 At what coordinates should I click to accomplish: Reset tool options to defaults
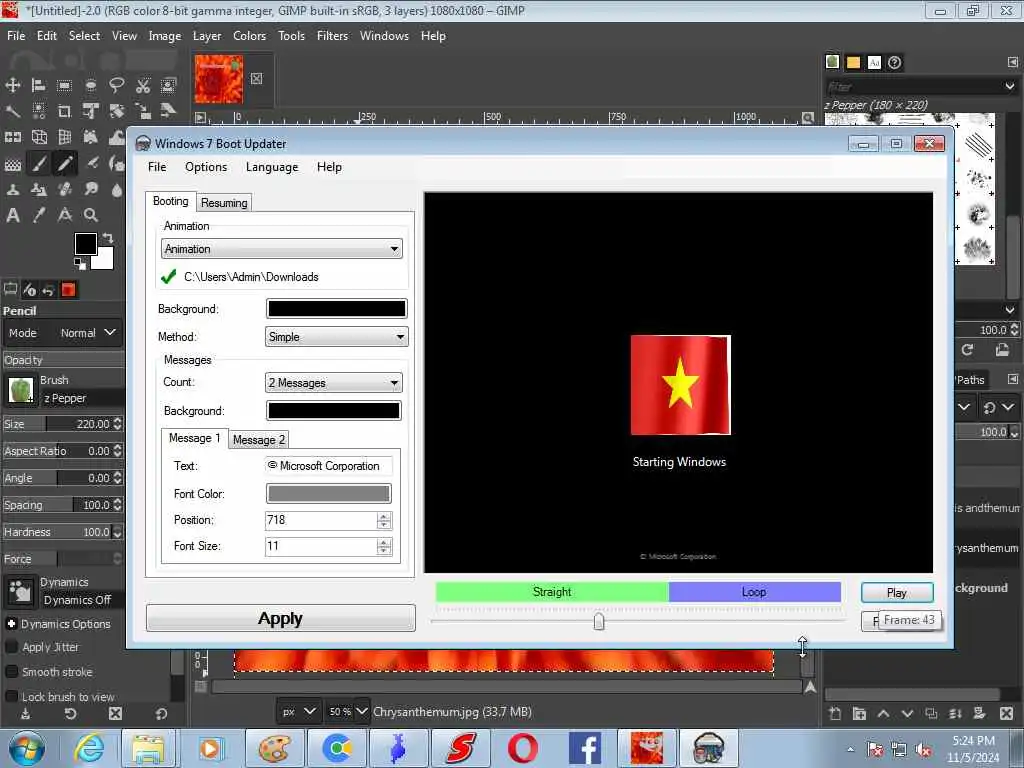coord(161,714)
